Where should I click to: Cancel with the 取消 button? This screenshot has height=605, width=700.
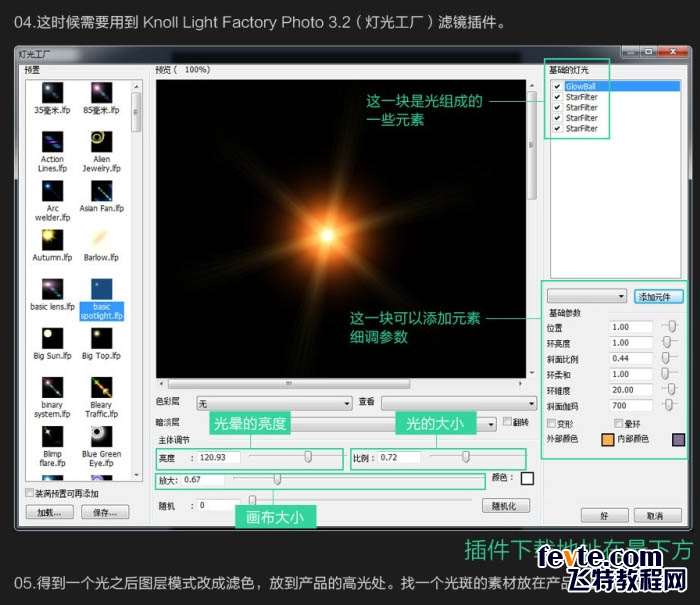[x=657, y=516]
